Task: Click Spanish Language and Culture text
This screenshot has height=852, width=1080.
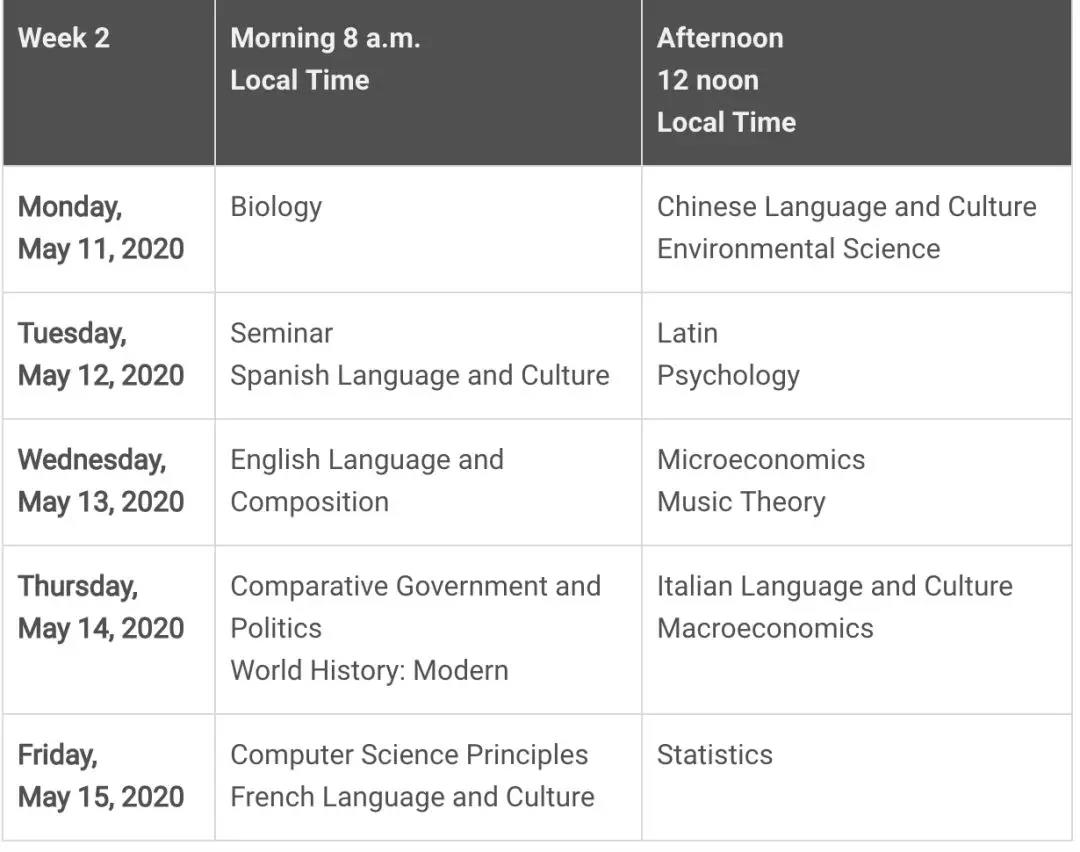Action: coord(419,375)
